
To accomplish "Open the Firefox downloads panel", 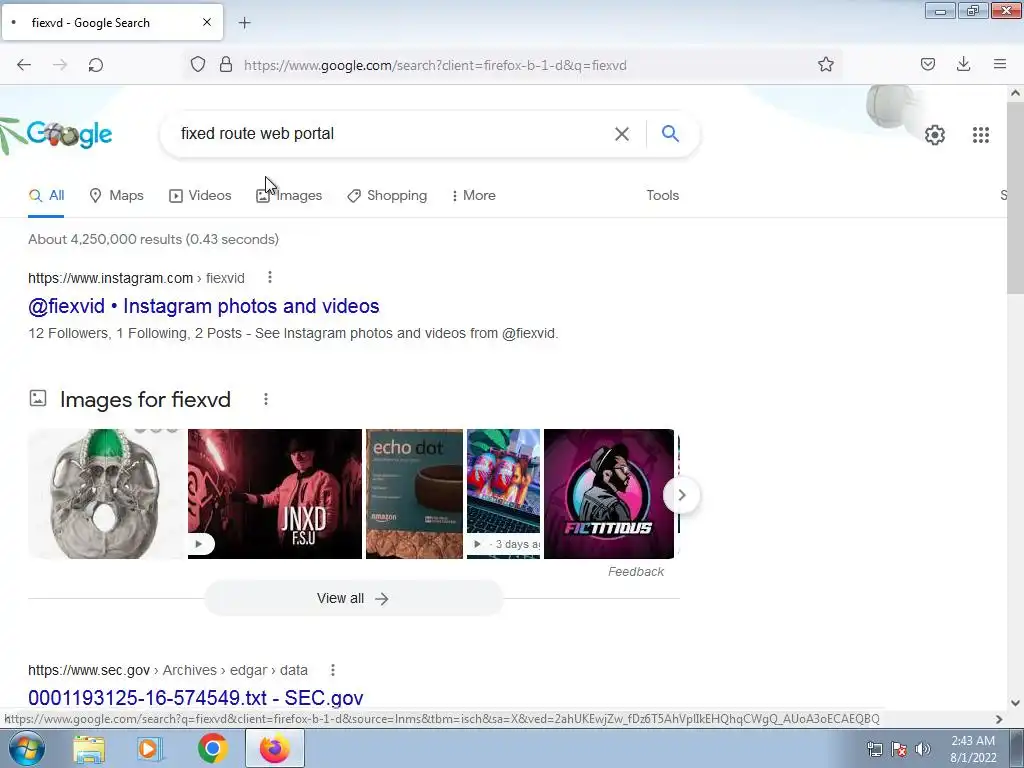I will 963,64.
